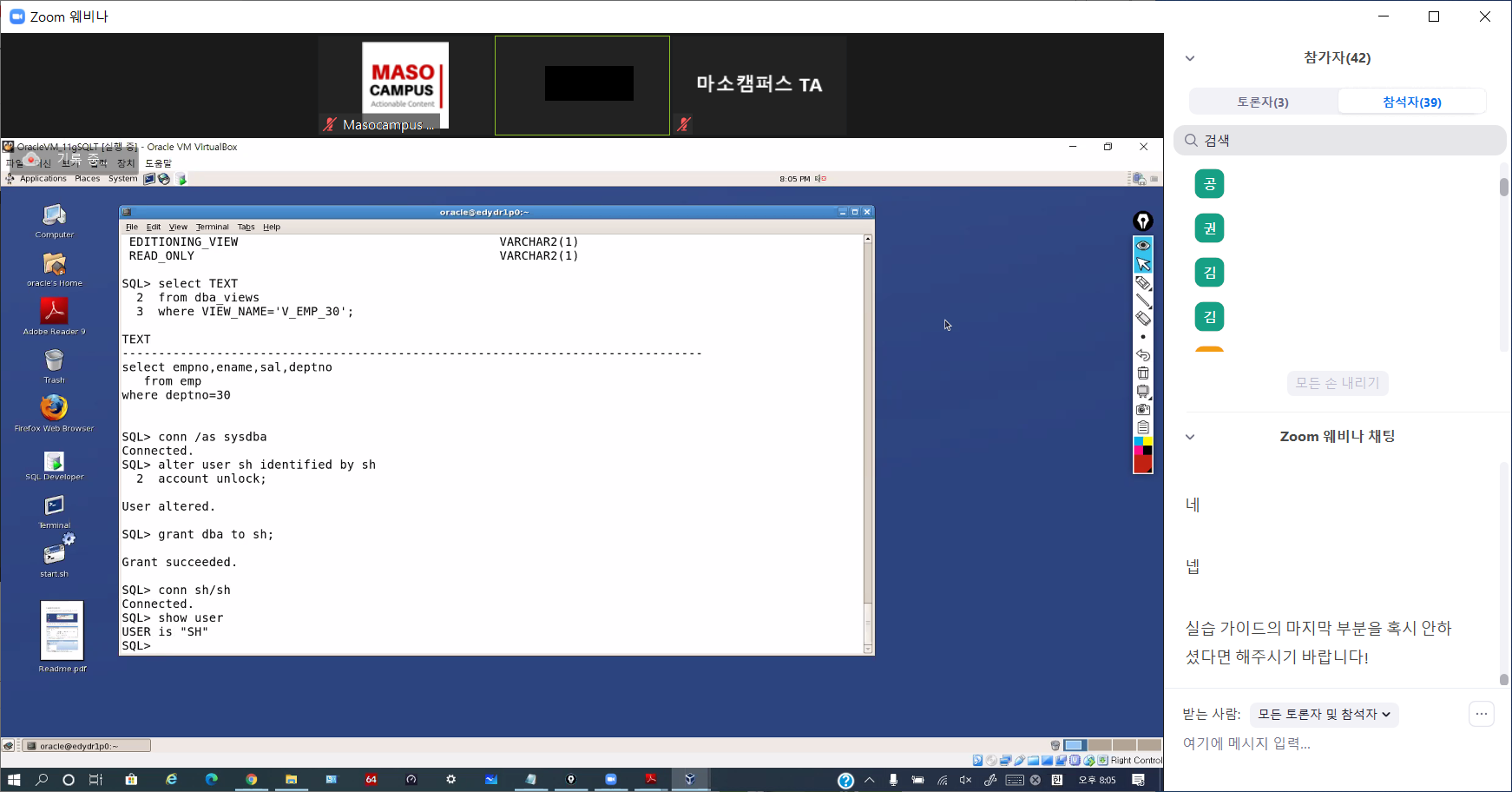Click the eye icon in annotation toolbar

[1143, 246]
